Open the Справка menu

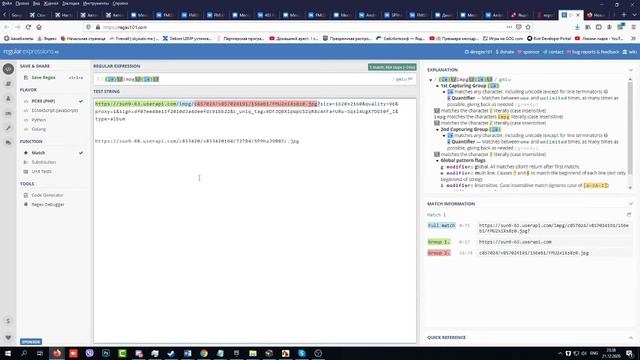click(120, 3)
